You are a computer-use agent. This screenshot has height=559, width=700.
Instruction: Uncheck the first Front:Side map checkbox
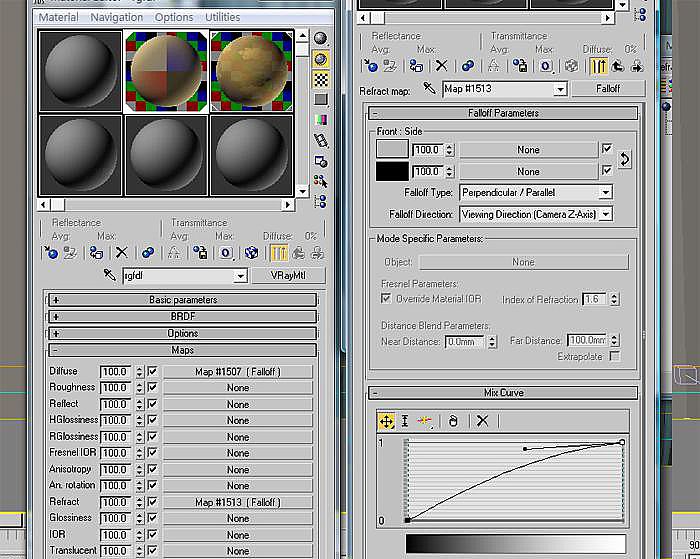point(606,149)
